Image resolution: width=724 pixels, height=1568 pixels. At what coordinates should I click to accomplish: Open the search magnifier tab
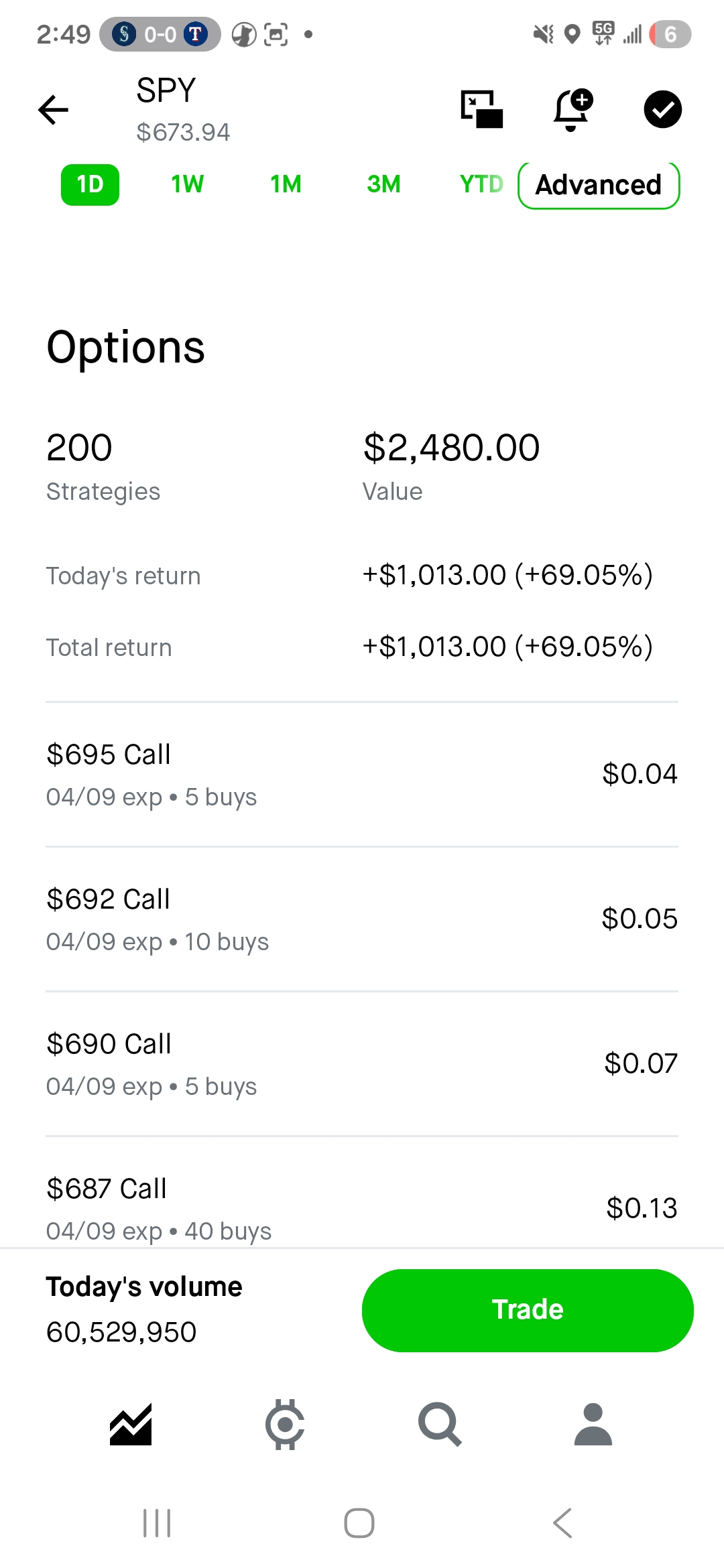[439, 1424]
